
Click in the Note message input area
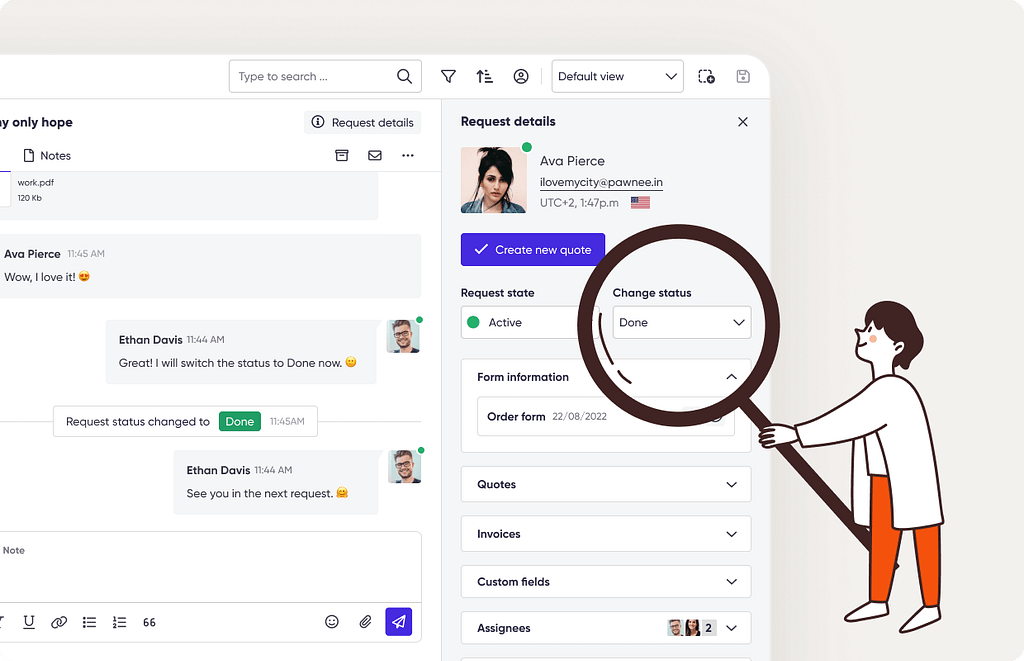pos(209,567)
